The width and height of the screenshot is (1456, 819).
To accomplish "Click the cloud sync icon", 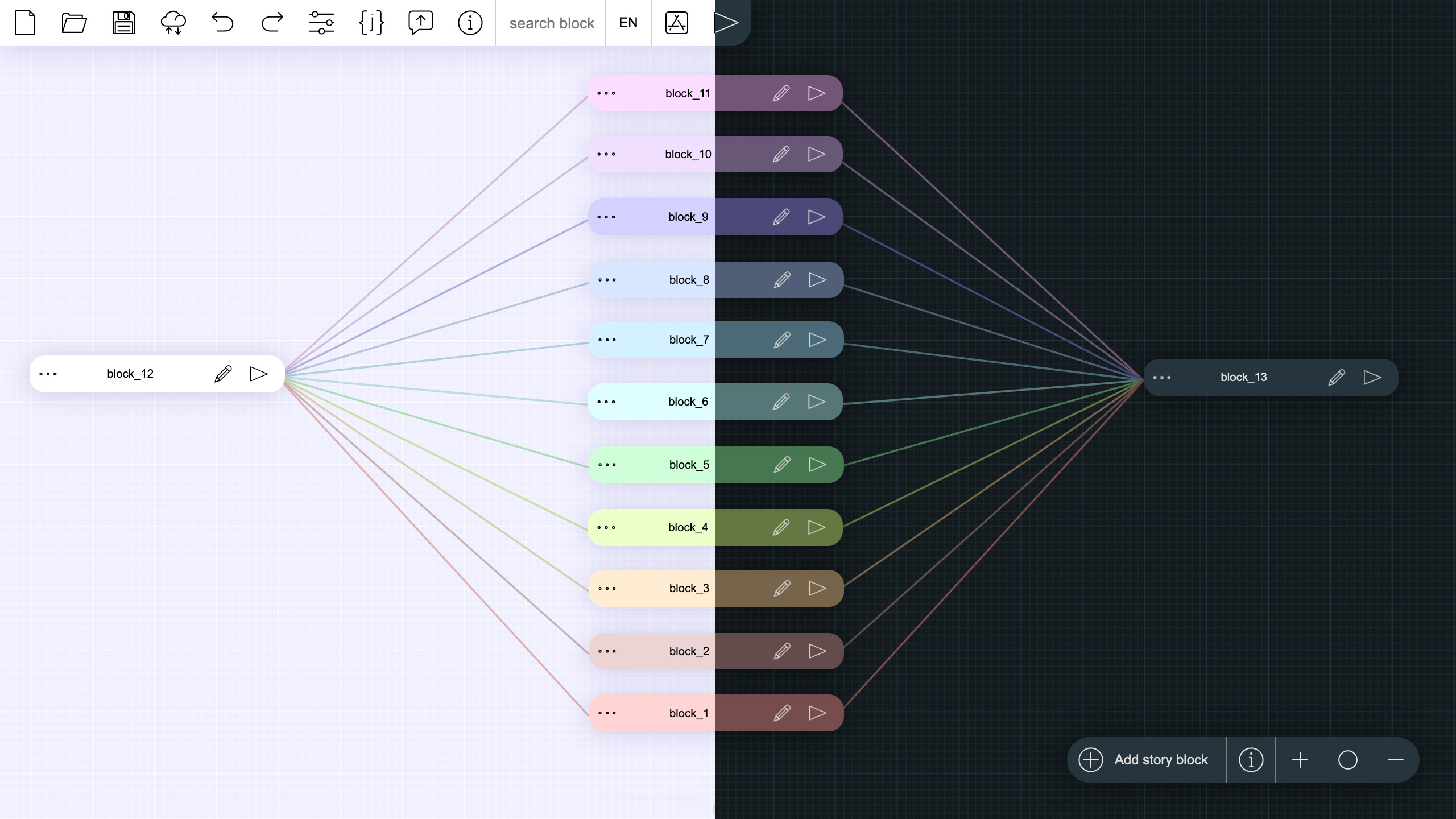I will point(173,23).
